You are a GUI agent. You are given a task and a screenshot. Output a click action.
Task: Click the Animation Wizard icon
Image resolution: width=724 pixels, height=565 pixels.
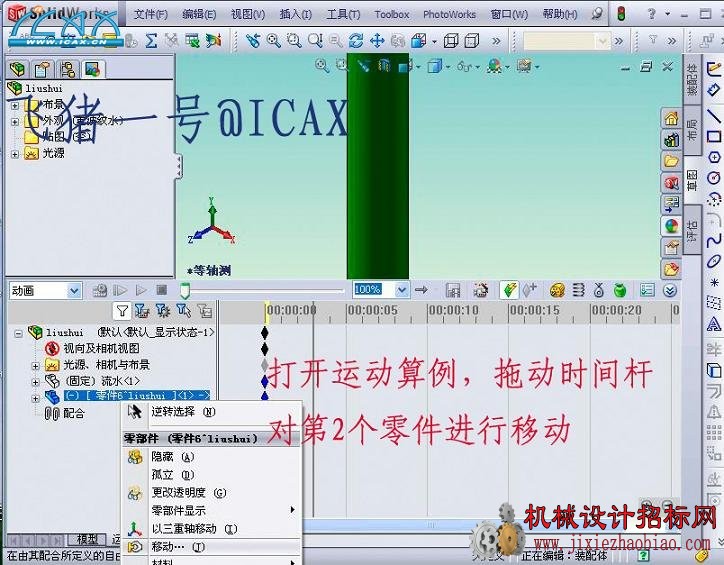[x=480, y=290]
